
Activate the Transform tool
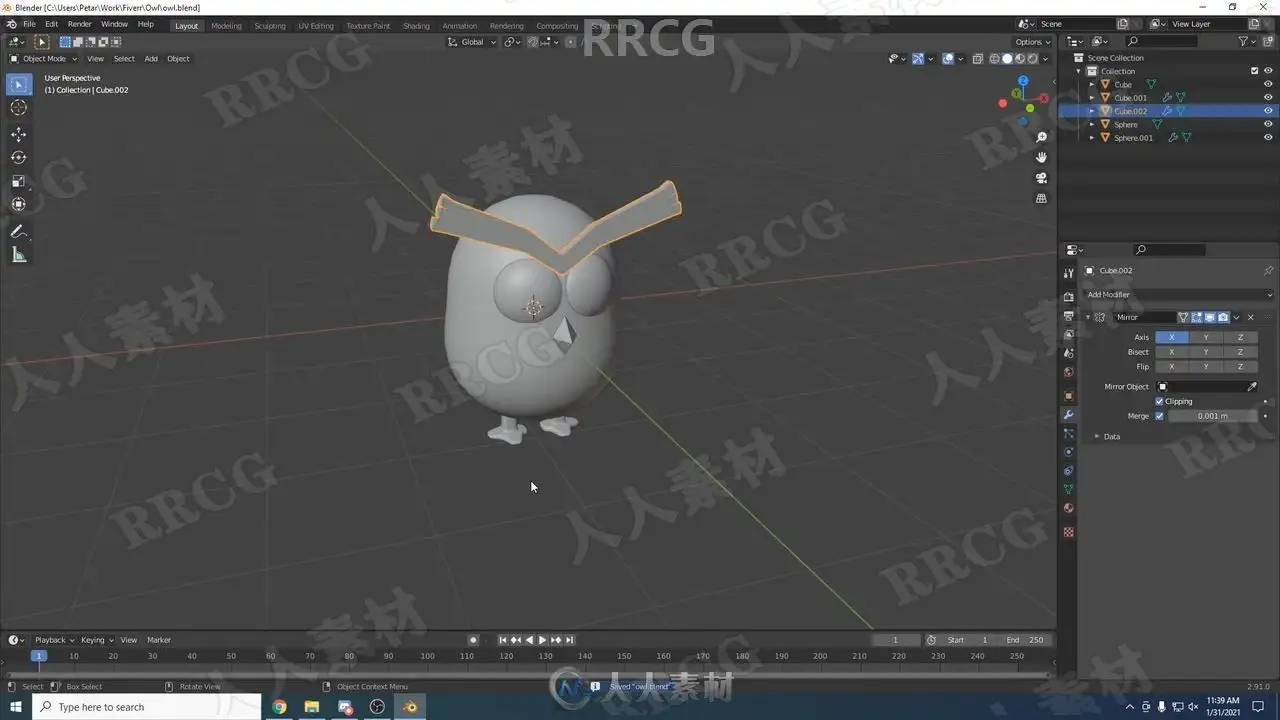click(x=18, y=204)
